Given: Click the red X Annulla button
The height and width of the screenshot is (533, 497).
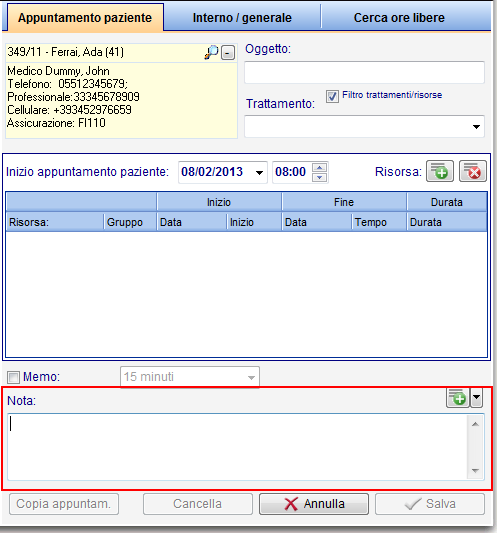Looking at the screenshot, I should [314, 504].
